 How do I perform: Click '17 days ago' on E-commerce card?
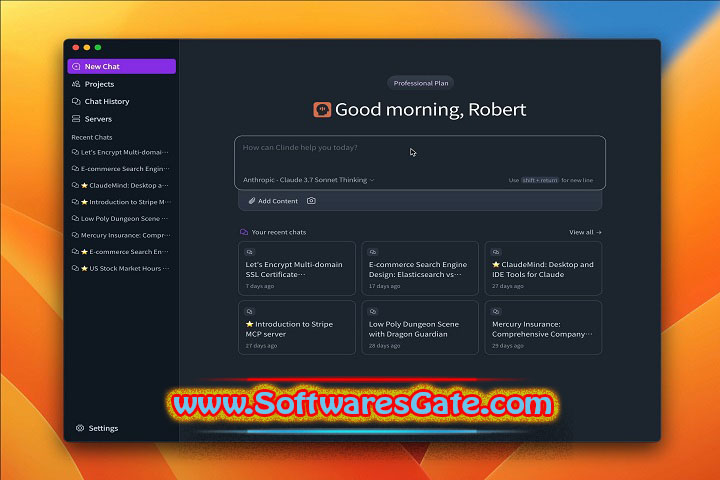click(x=384, y=286)
